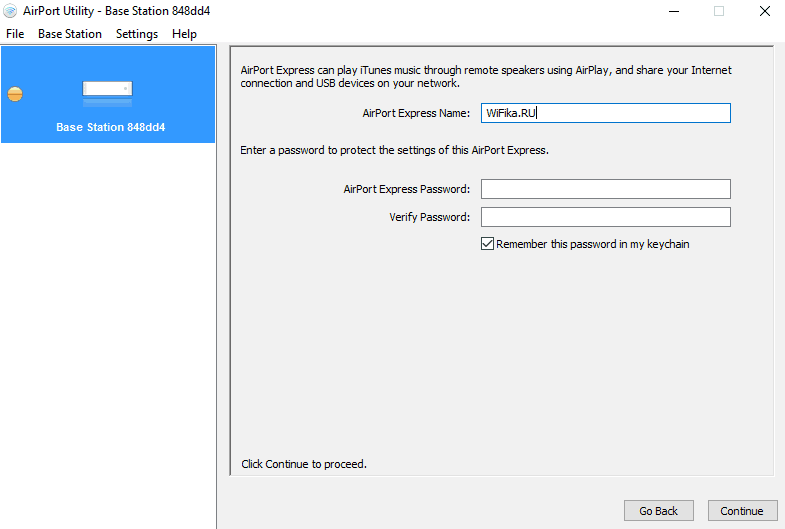Viewport: 785px width, 529px height.
Task: Open the Help menu
Action: click(184, 34)
